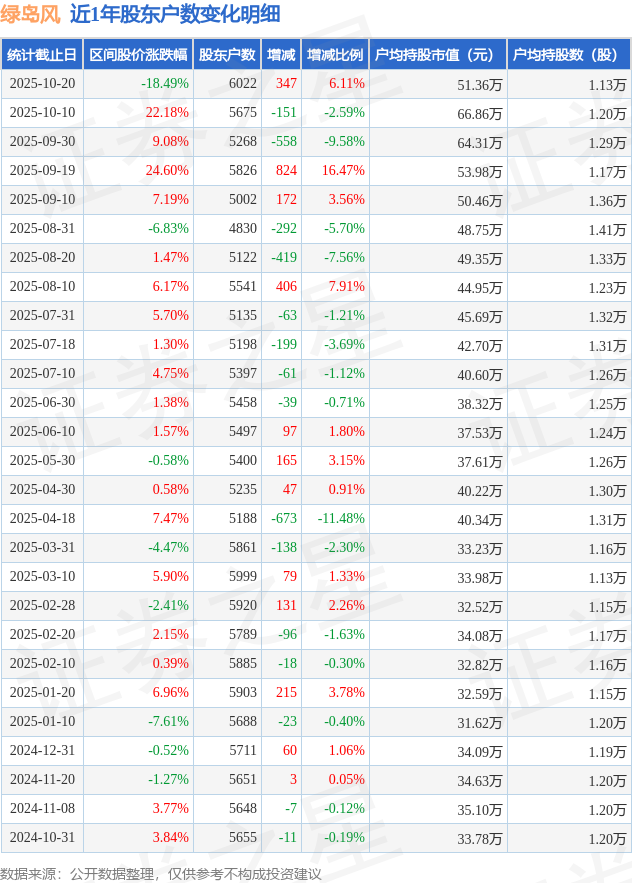The width and height of the screenshot is (632, 883).
Task: Click the 近1年股东户数变化明细 heading text
Action: click(175, 14)
